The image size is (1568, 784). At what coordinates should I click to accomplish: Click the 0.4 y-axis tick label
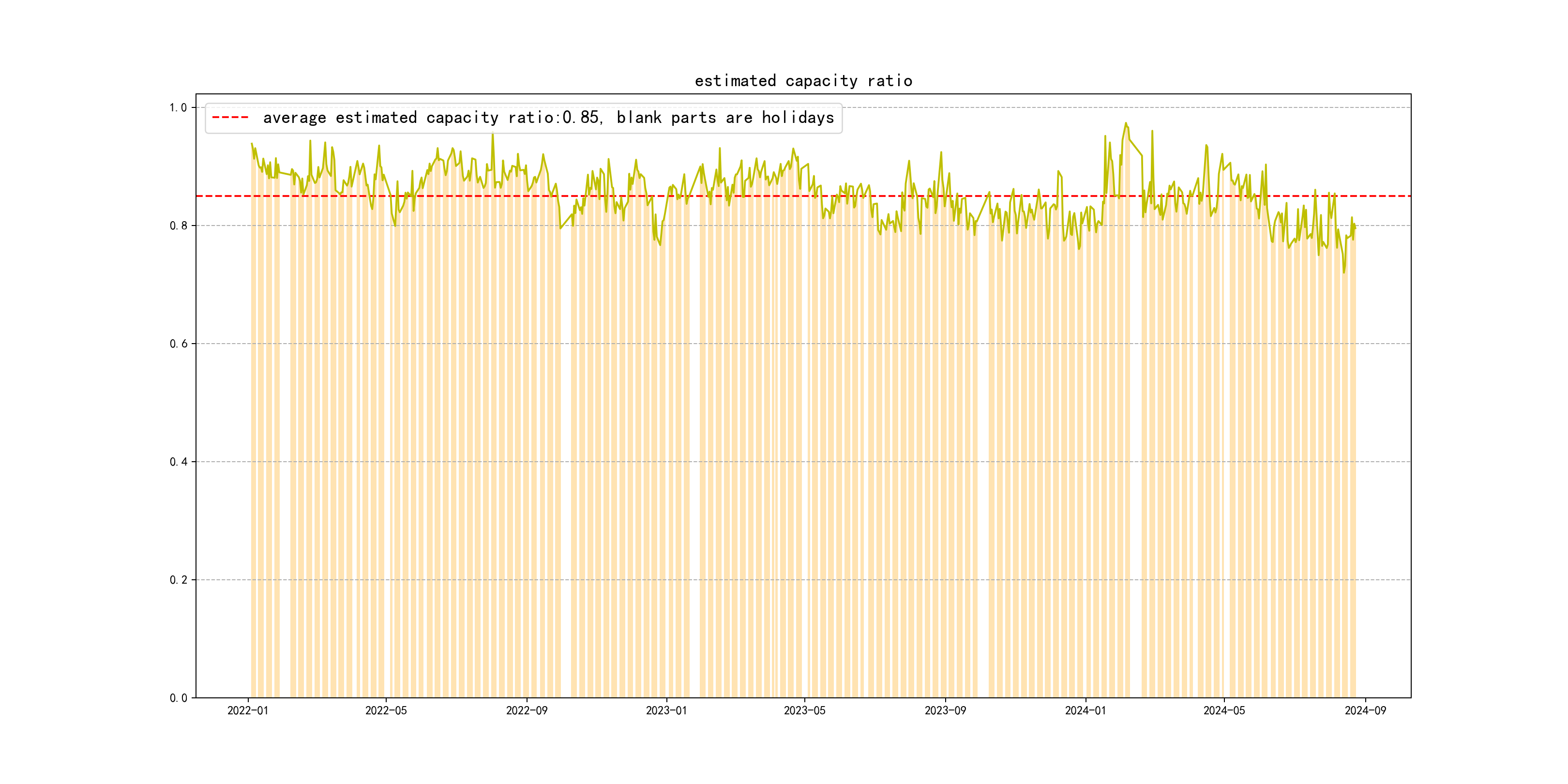tap(178, 462)
